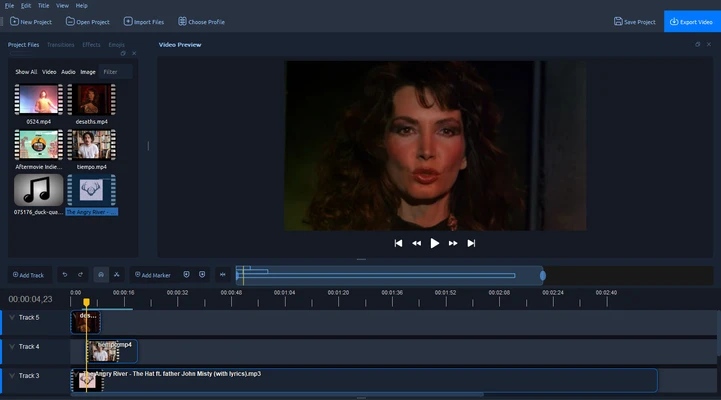Click the Export Video button
The image size is (721, 400).
692,22
